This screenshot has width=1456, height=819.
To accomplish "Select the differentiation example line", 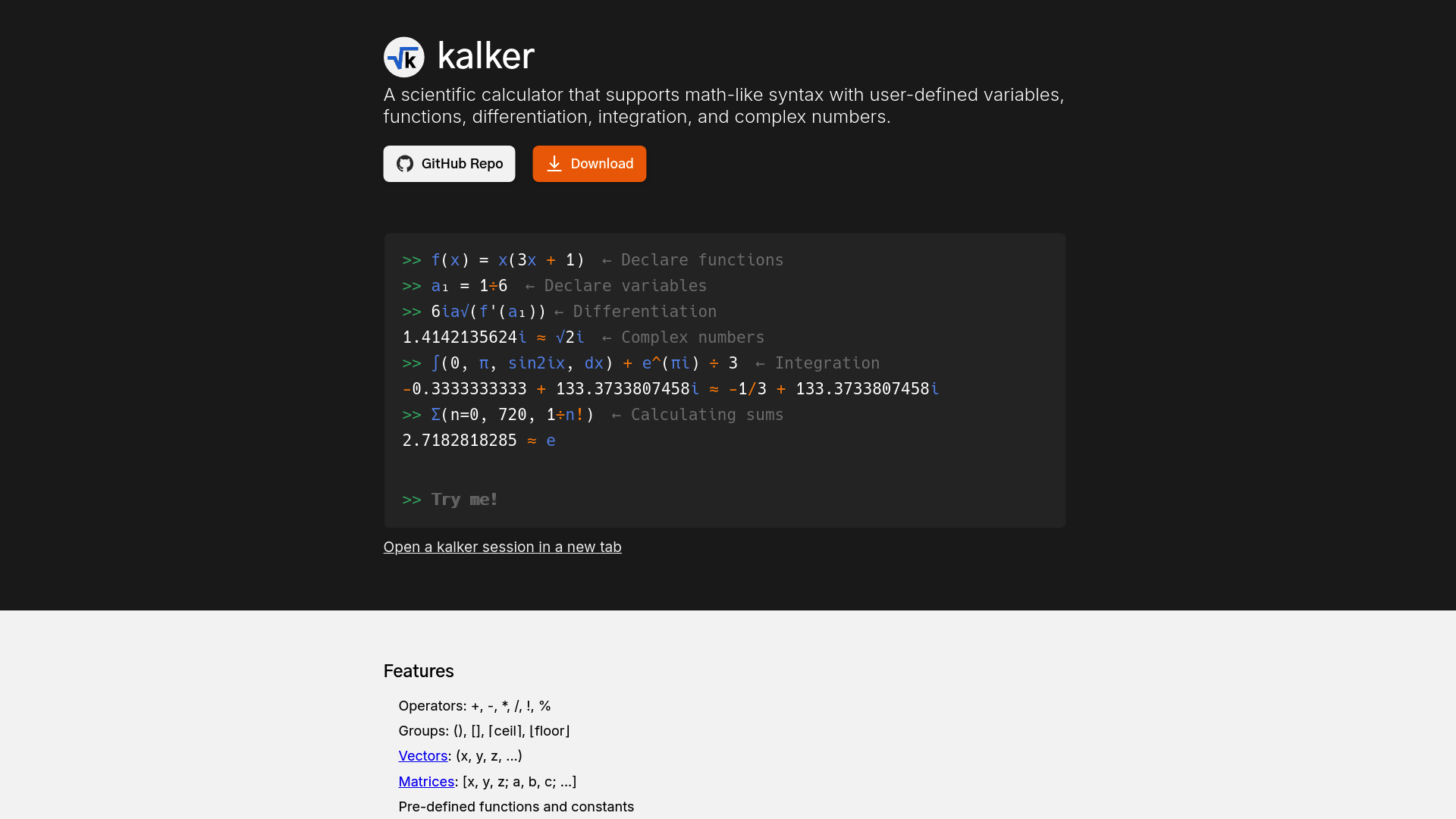I will click(559, 311).
